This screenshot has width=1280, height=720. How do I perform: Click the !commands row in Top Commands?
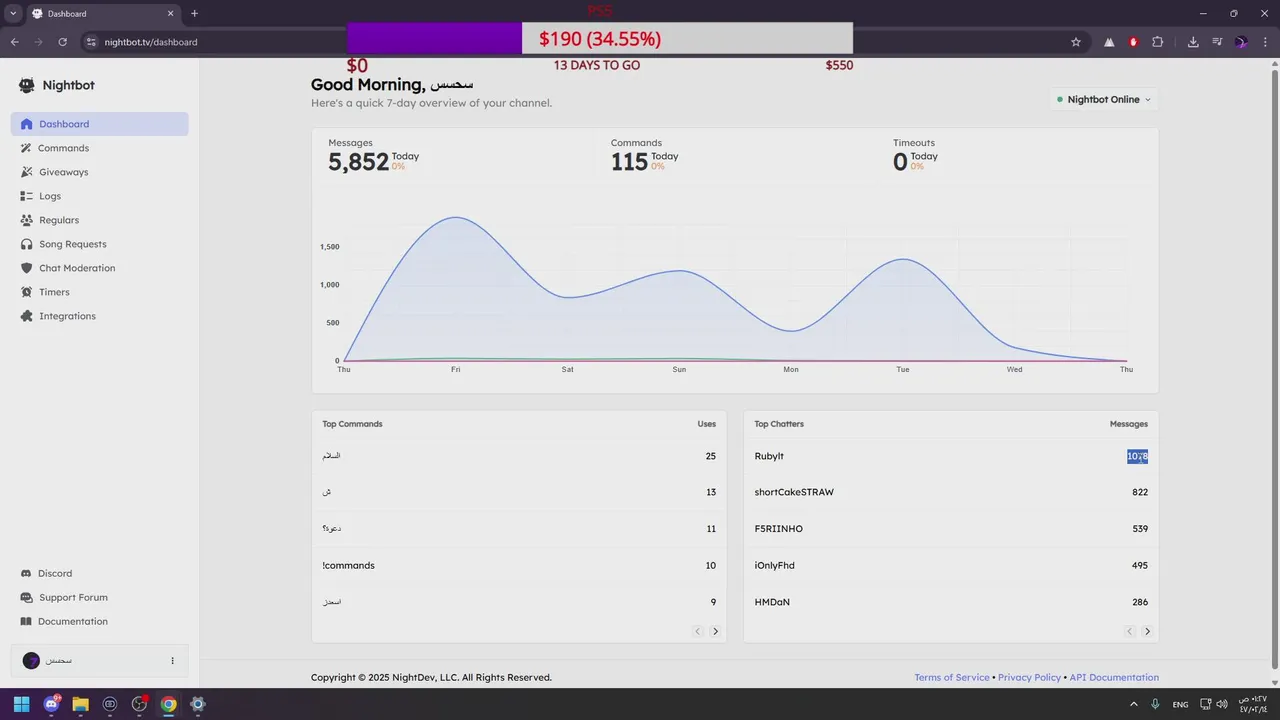[x=519, y=565]
